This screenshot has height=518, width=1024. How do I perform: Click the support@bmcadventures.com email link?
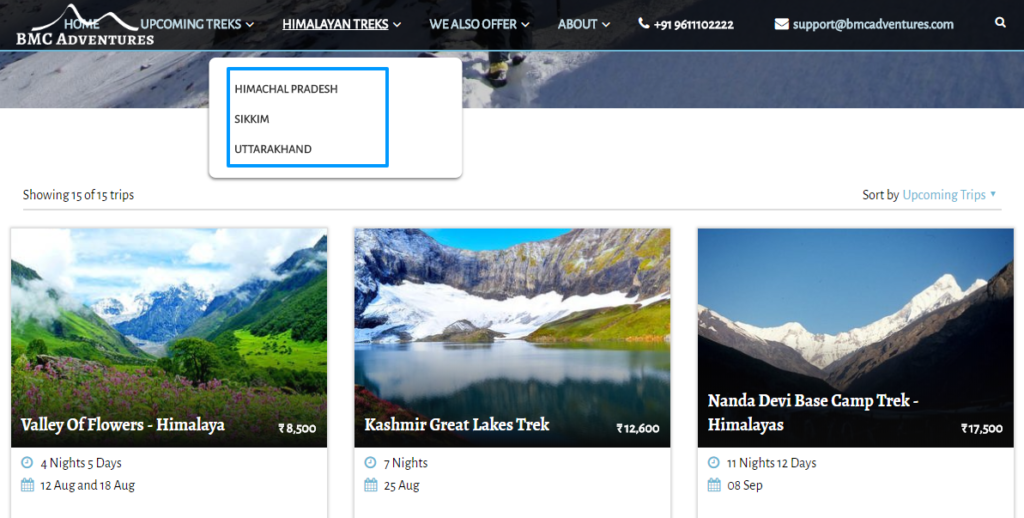tap(873, 24)
